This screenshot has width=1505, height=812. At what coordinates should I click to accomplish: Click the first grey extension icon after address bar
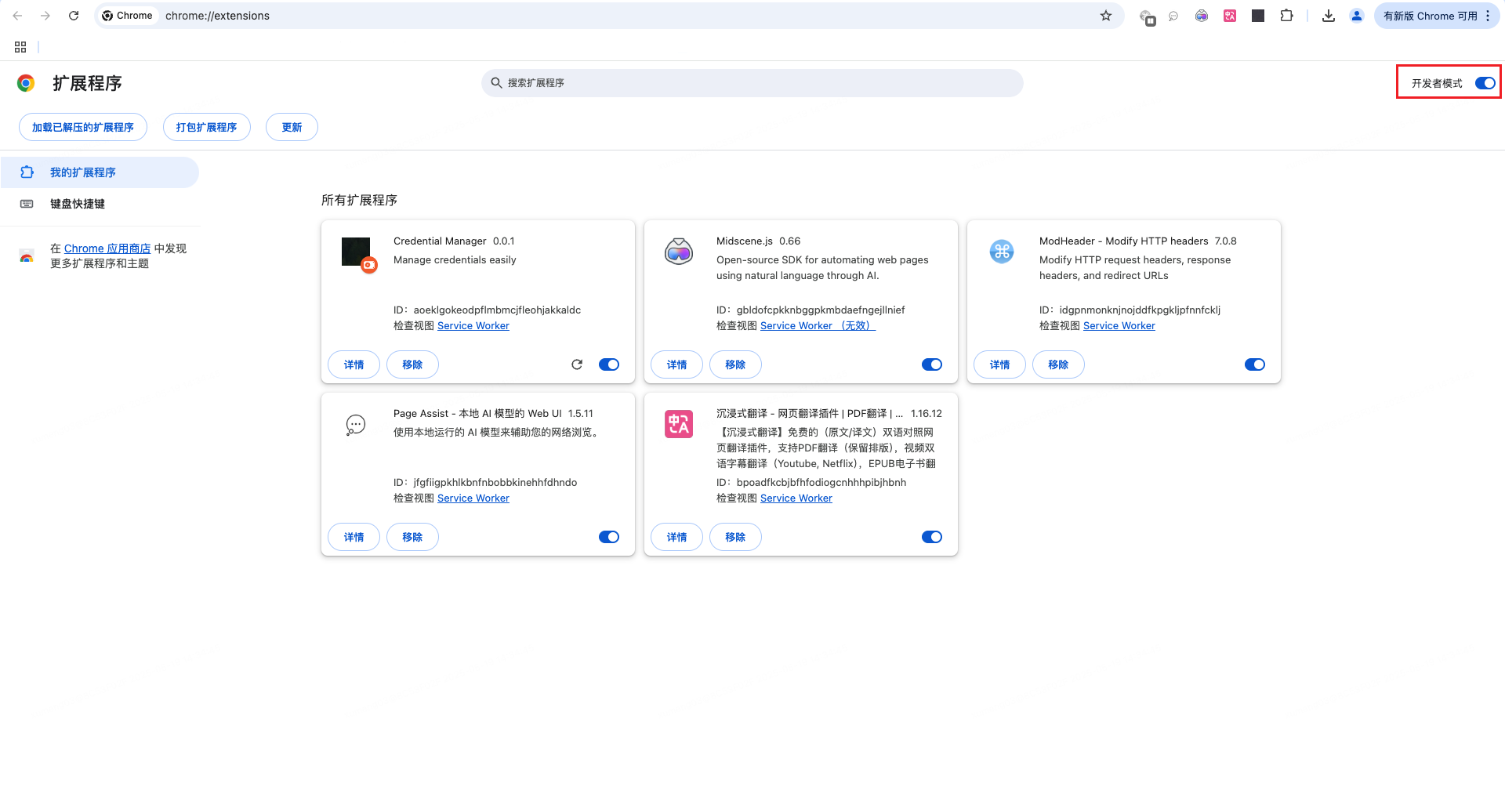pos(1147,16)
